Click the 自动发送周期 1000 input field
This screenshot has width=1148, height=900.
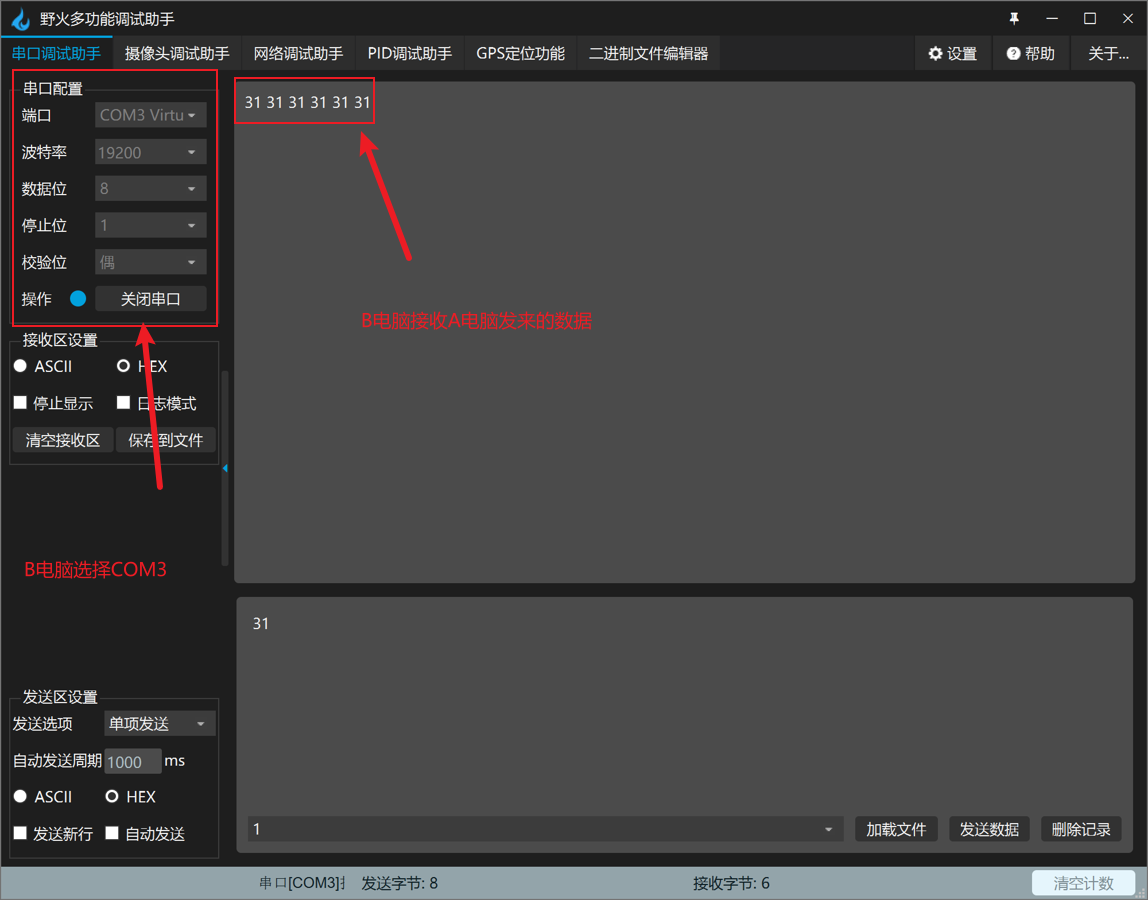pyautogui.click(x=133, y=762)
